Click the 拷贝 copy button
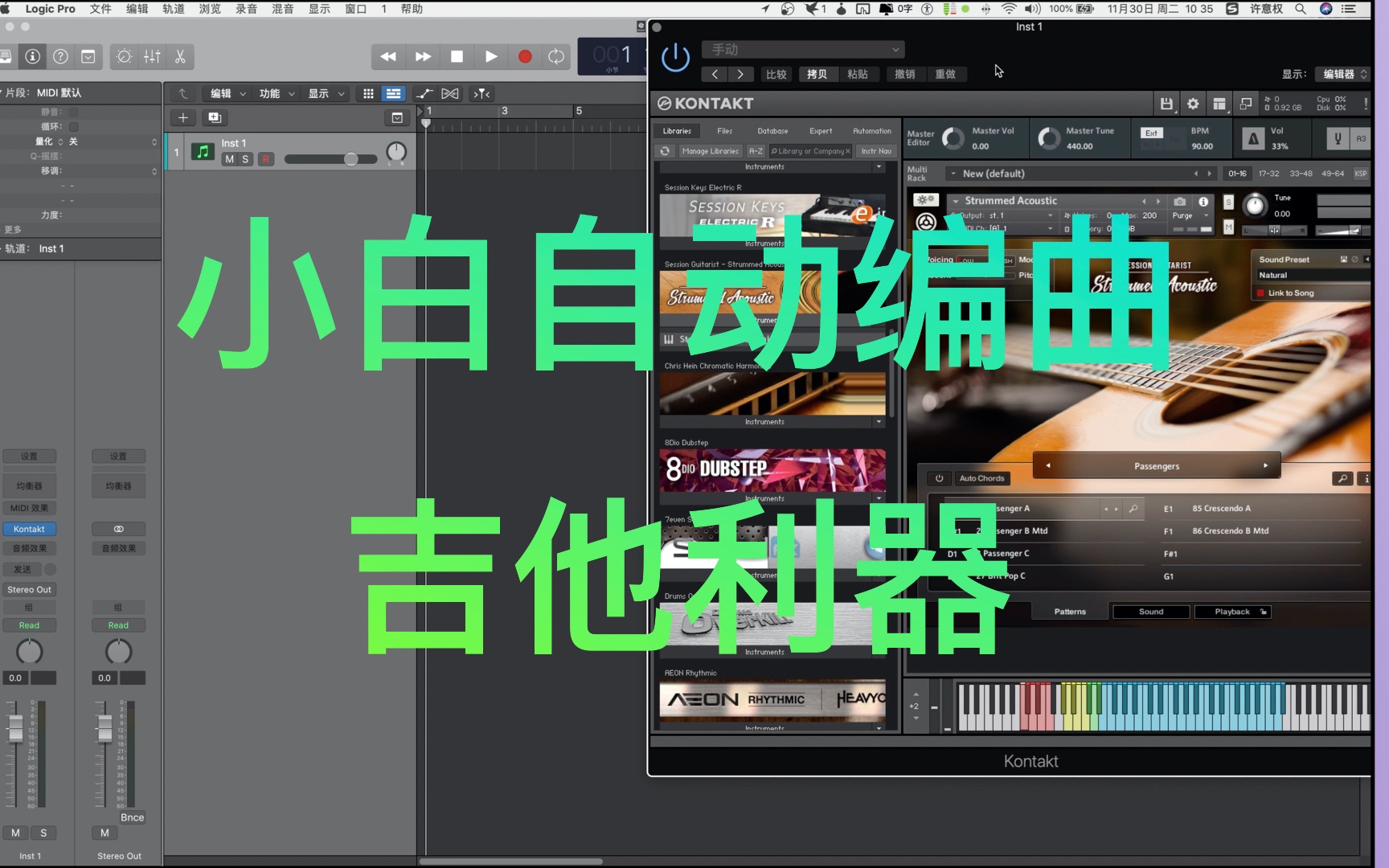1389x868 pixels. click(x=817, y=74)
